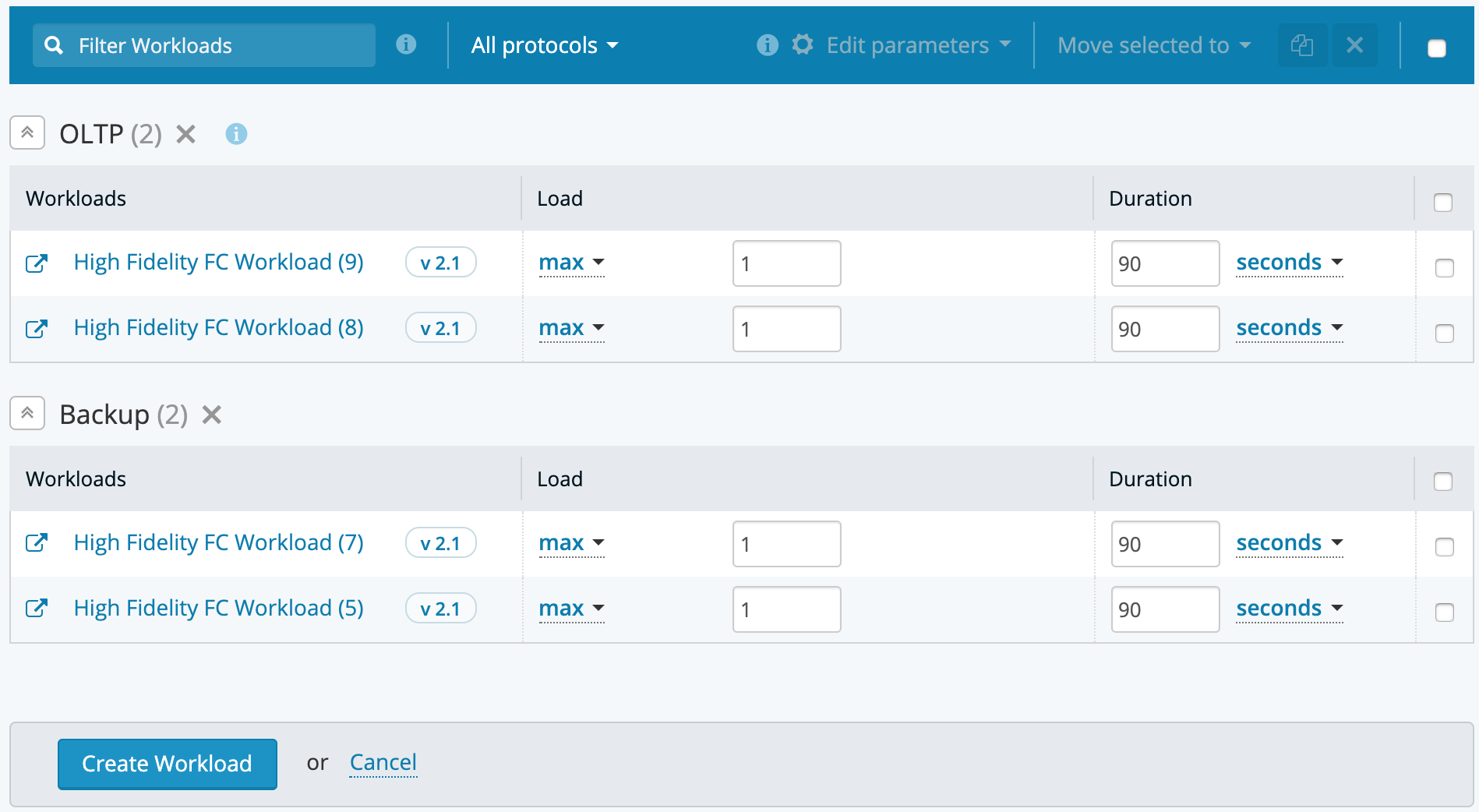Click load value field for Workload (8)

[x=787, y=329]
